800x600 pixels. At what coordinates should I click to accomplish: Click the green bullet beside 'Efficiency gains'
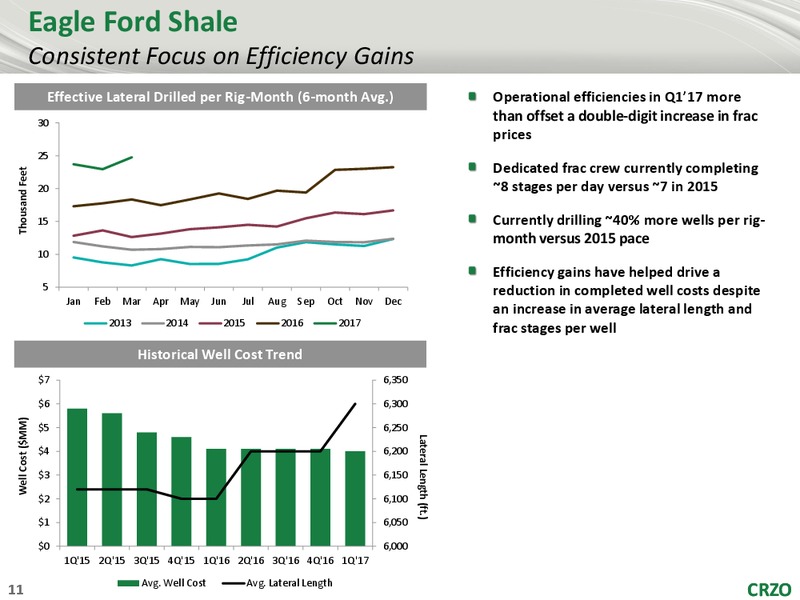click(472, 270)
